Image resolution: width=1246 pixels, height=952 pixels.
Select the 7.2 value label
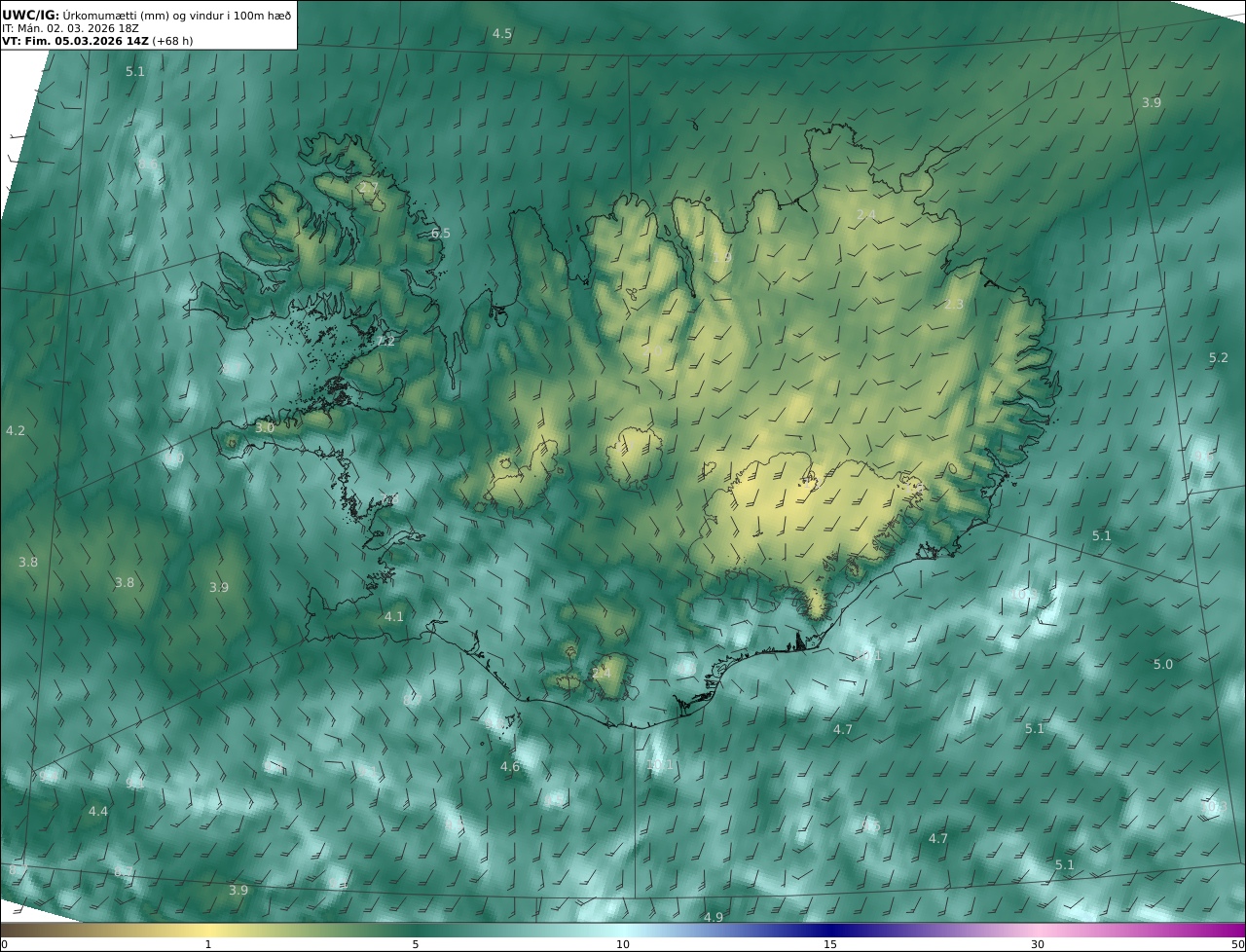point(386,341)
